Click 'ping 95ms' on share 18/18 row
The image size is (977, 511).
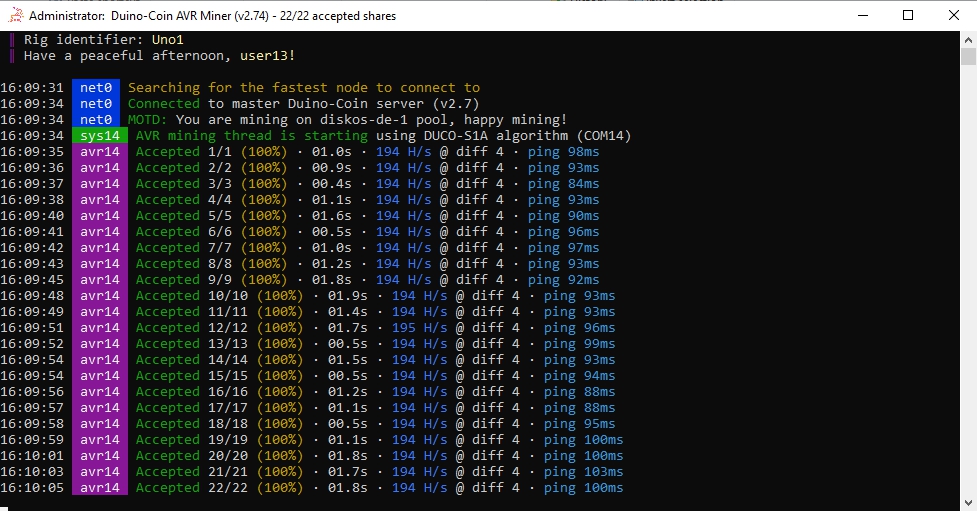tap(579, 424)
